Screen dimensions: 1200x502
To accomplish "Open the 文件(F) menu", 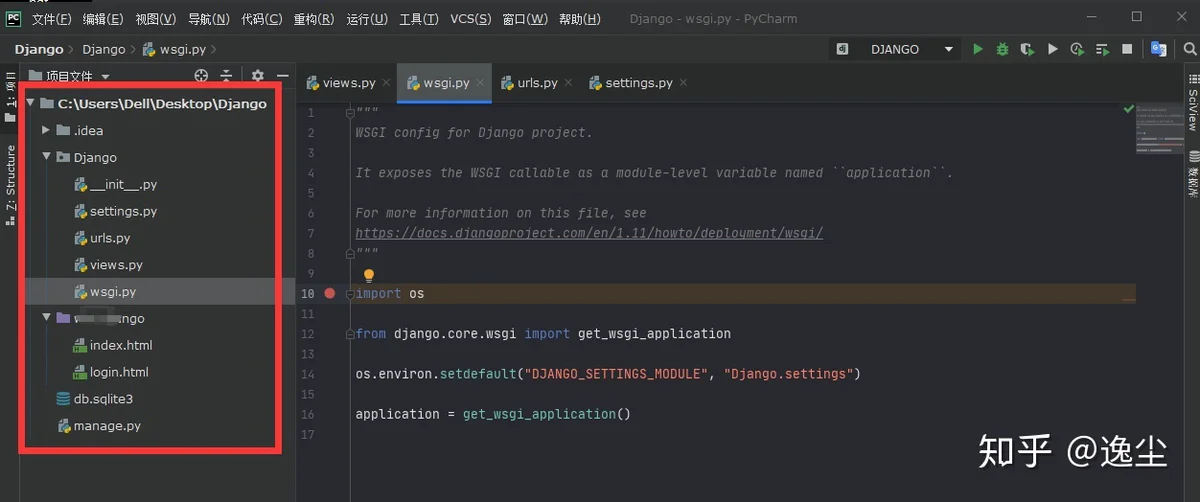I will [x=52, y=19].
